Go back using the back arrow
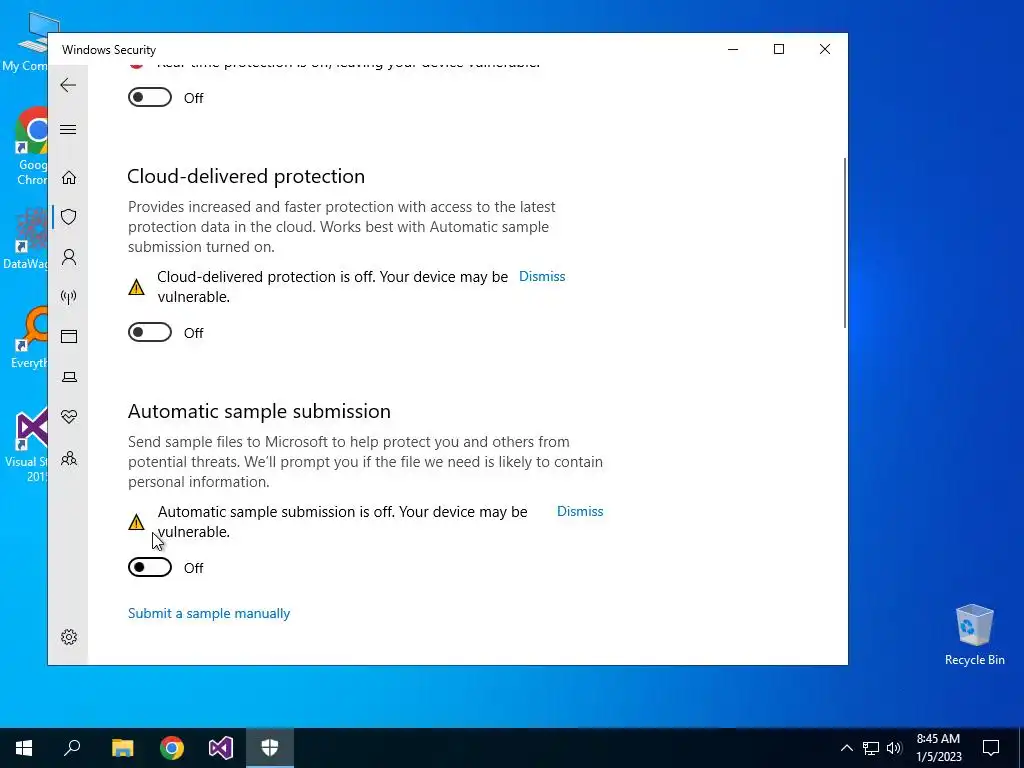Screen dimensions: 1024x768 (x=68, y=85)
